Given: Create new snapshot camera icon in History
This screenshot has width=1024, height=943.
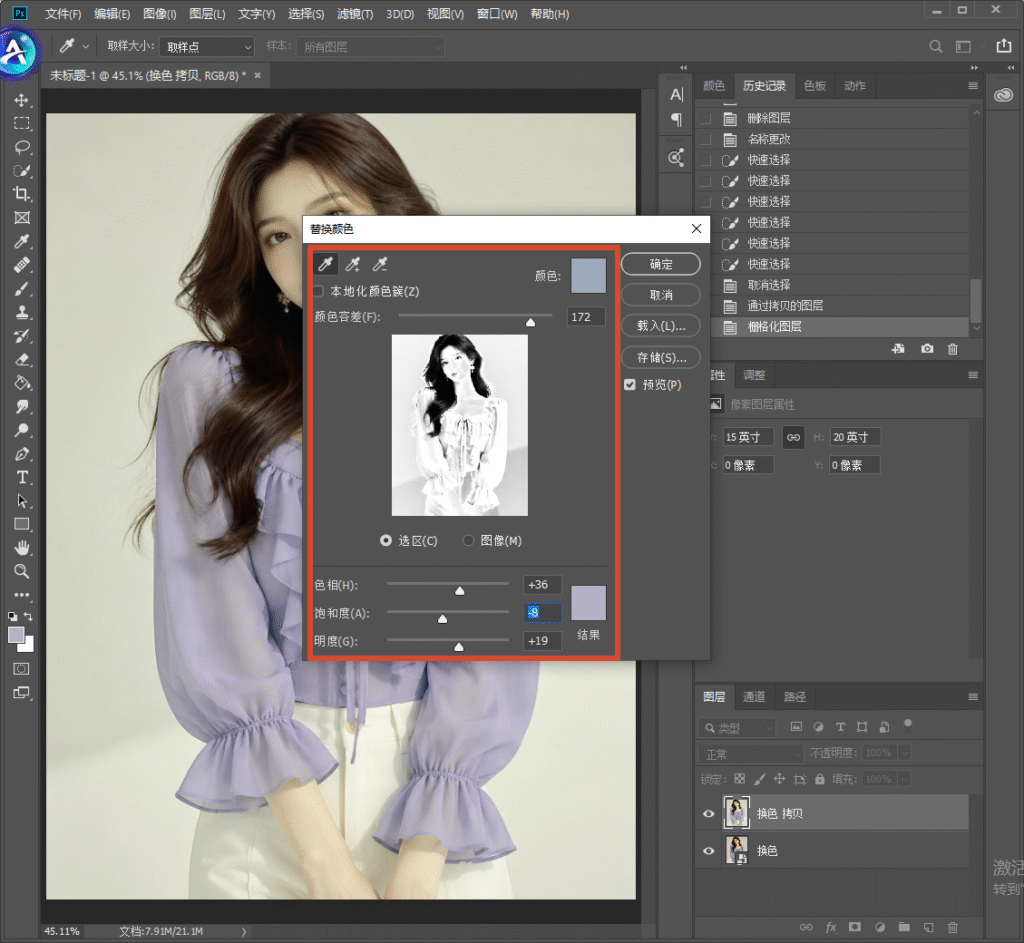Looking at the screenshot, I should tap(927, 349).
